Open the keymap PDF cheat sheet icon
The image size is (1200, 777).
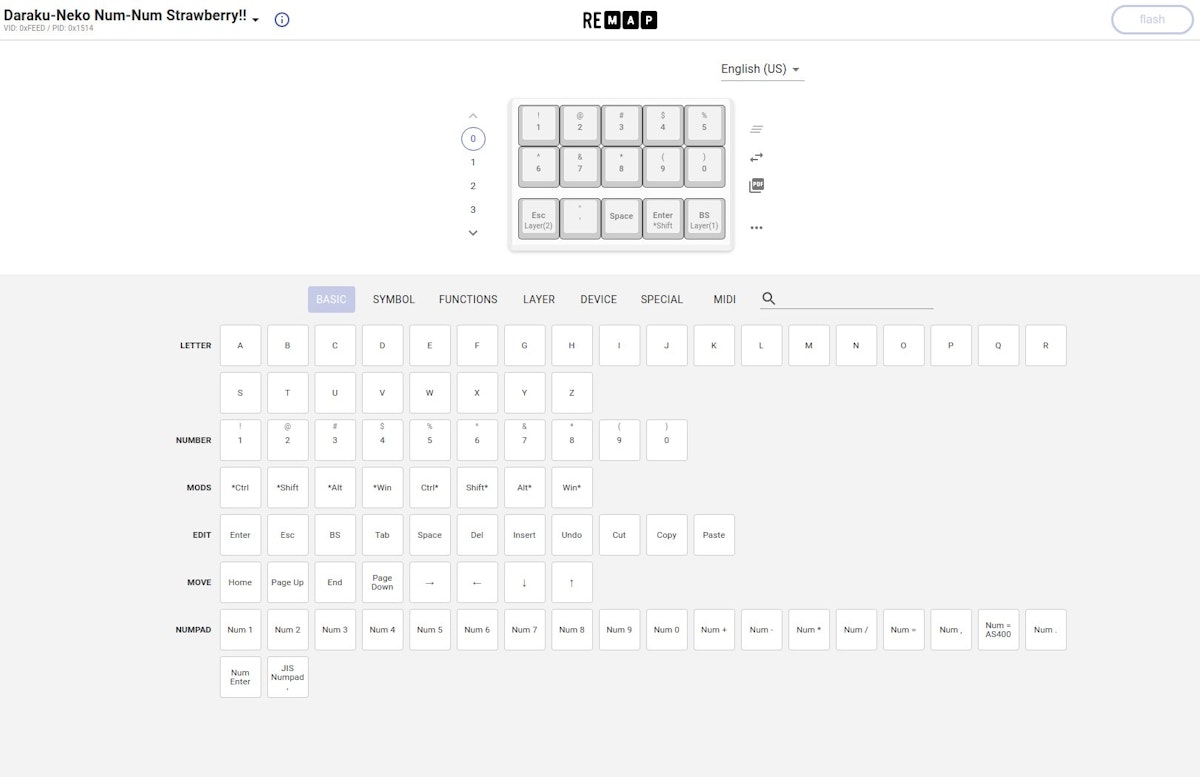pyautogui.click(x=757, y=186)
